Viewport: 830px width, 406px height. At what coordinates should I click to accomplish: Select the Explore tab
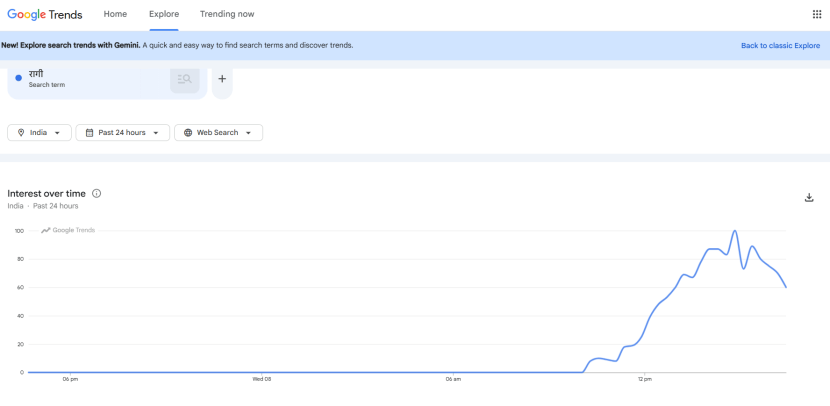click(164, 14)
